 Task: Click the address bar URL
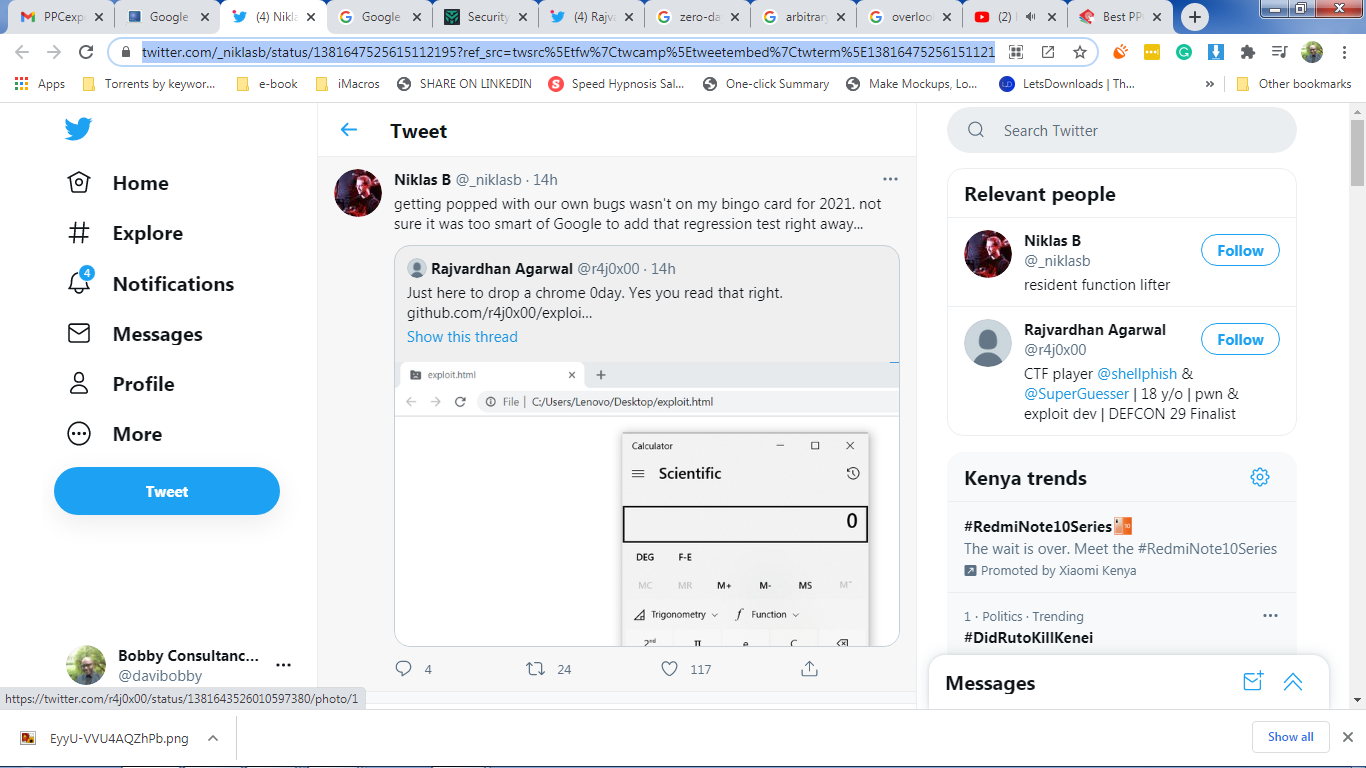pos(568,52)
